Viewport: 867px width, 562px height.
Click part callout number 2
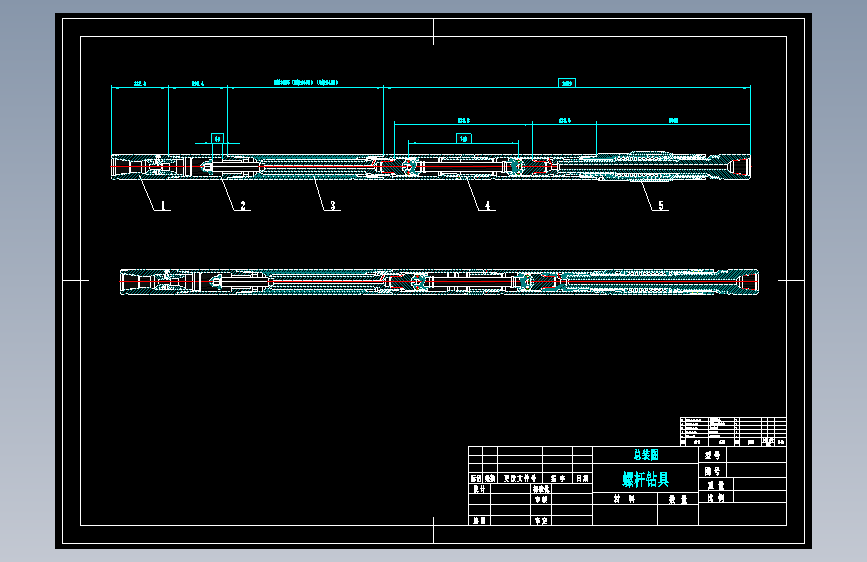pos(243,206)
